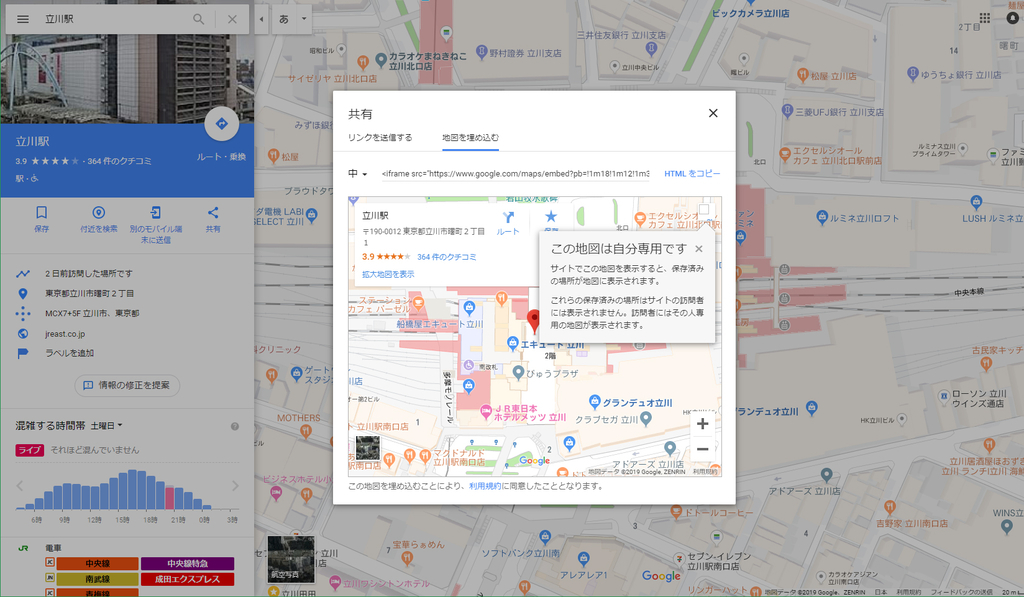Toggle satellite thumbnail in preview map

(368, 449)
